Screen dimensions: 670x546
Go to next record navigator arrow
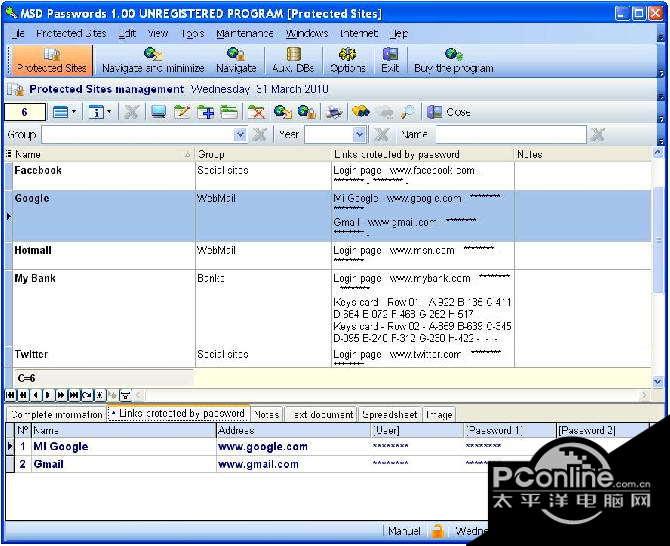(x=48, y=395)
